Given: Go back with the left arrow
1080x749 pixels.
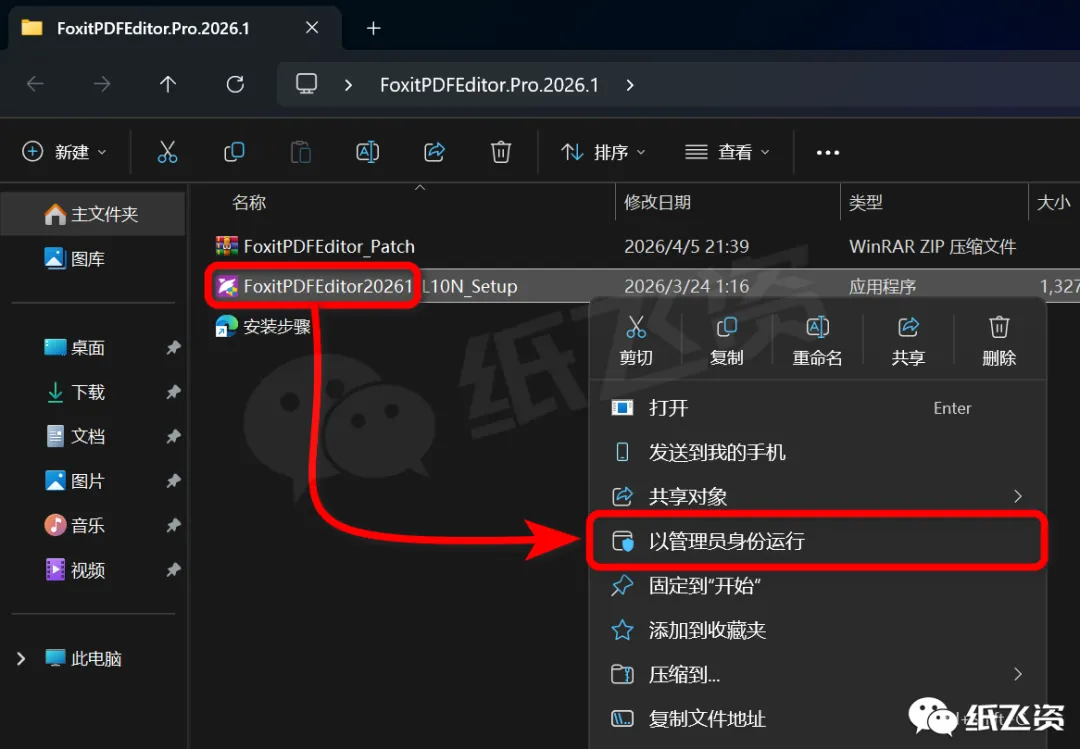Looking at the screenshot, I should [x=35, y=84].
